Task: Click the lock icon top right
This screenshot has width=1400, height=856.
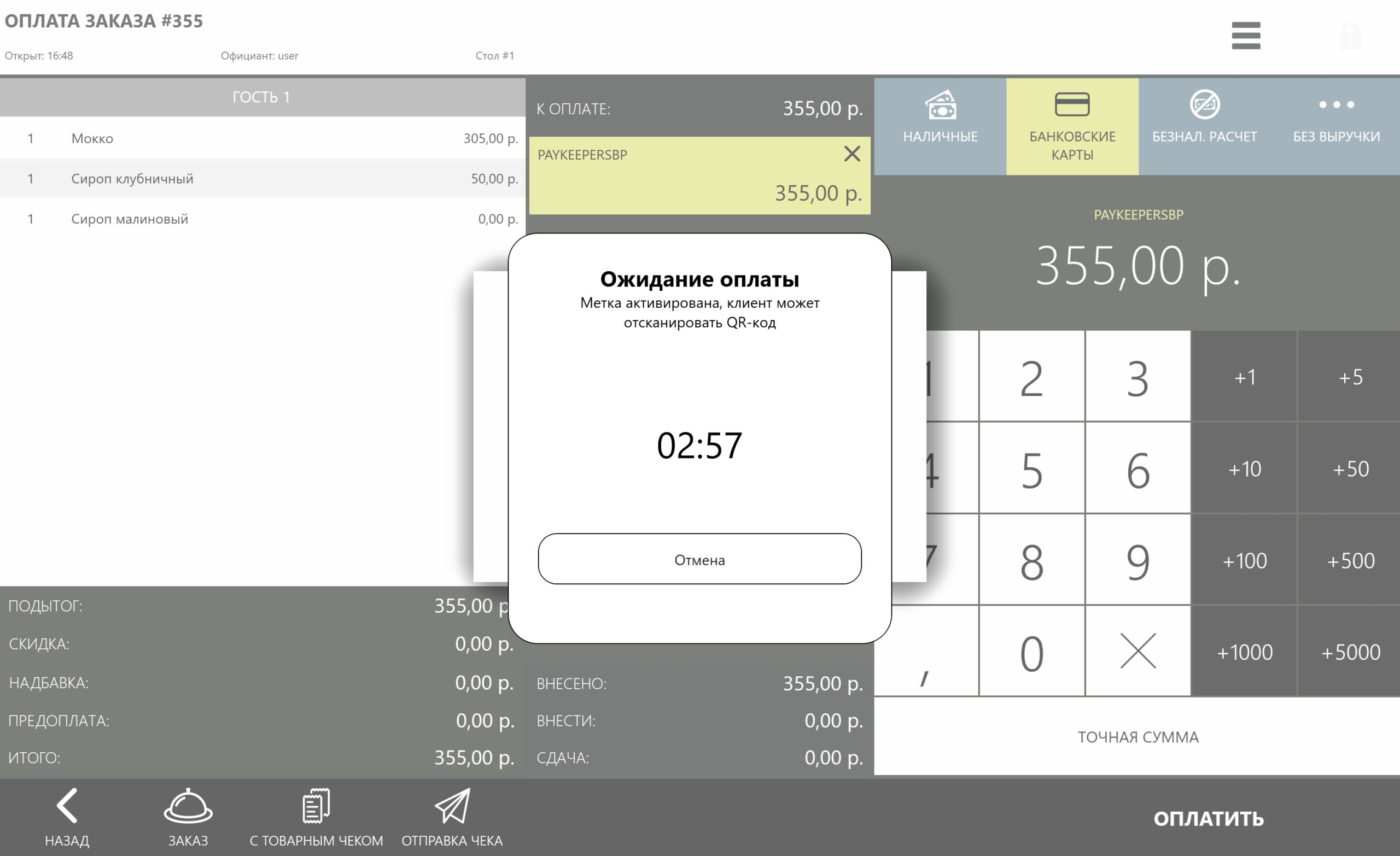Action: pos(1350,36)
